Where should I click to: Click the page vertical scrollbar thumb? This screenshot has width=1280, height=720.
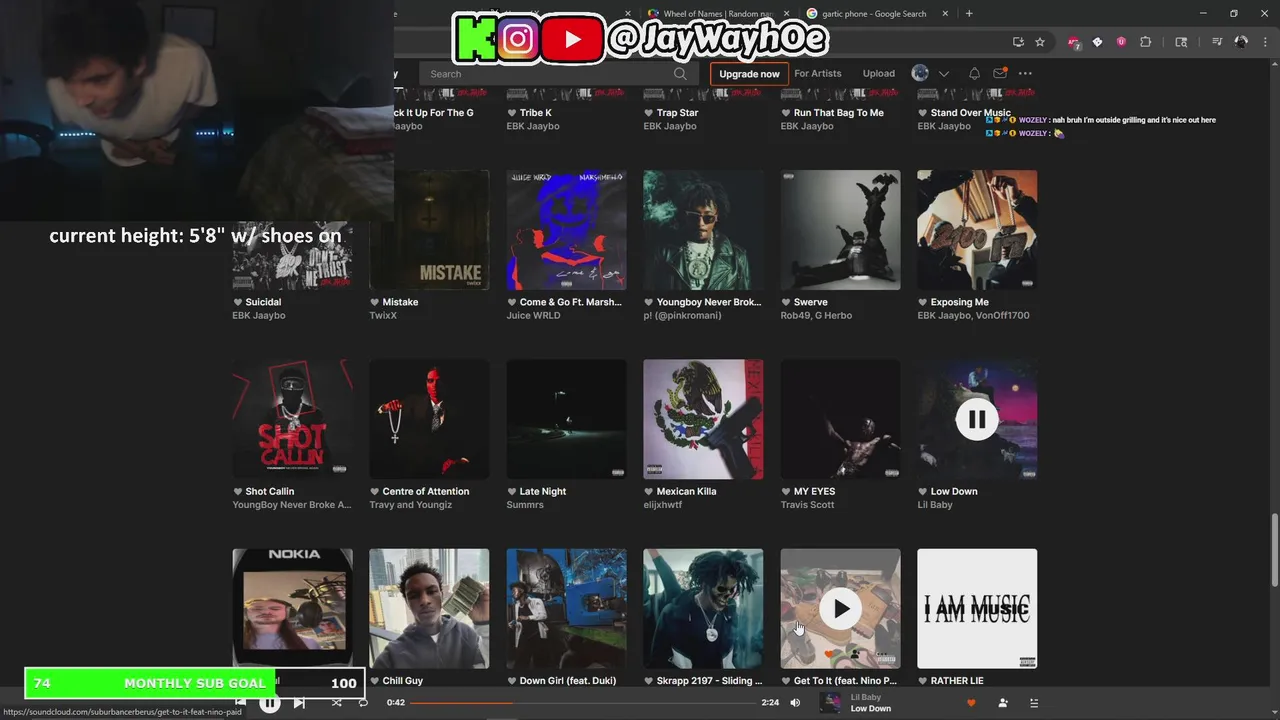point(1275,550)
